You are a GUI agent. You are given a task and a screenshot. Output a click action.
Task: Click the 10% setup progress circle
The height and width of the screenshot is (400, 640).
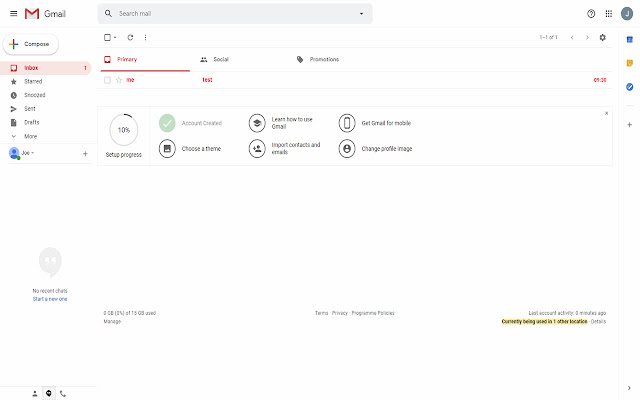coord(124,130)
